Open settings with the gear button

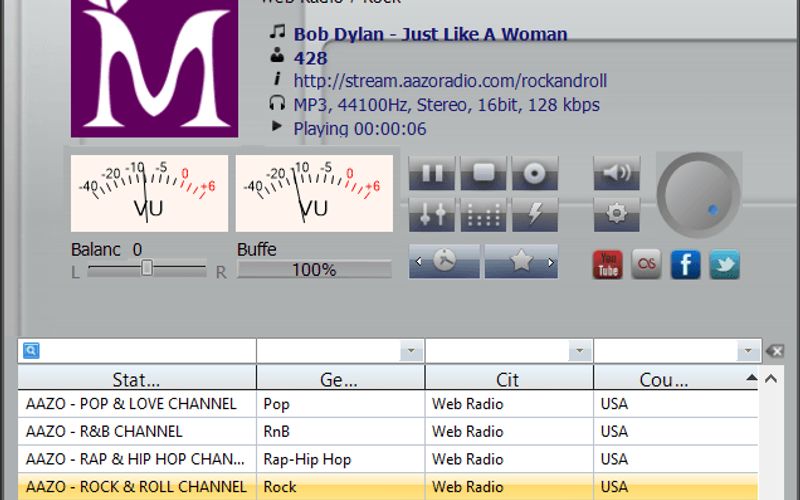coord(617,213)
